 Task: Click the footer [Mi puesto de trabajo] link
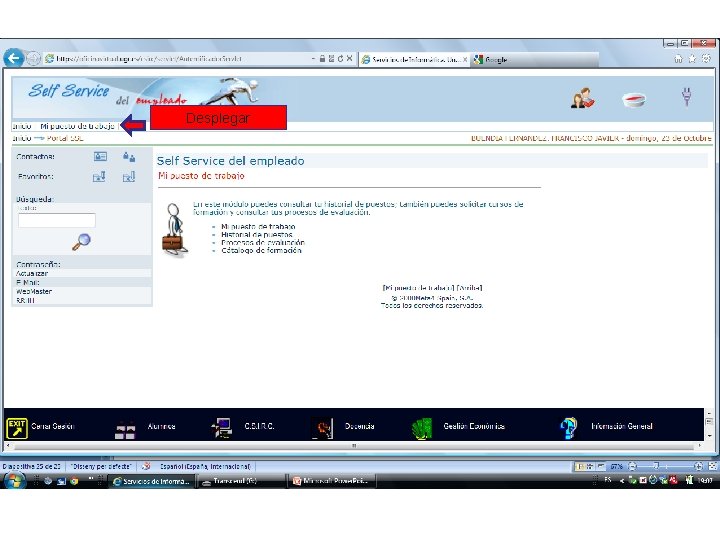418,288
